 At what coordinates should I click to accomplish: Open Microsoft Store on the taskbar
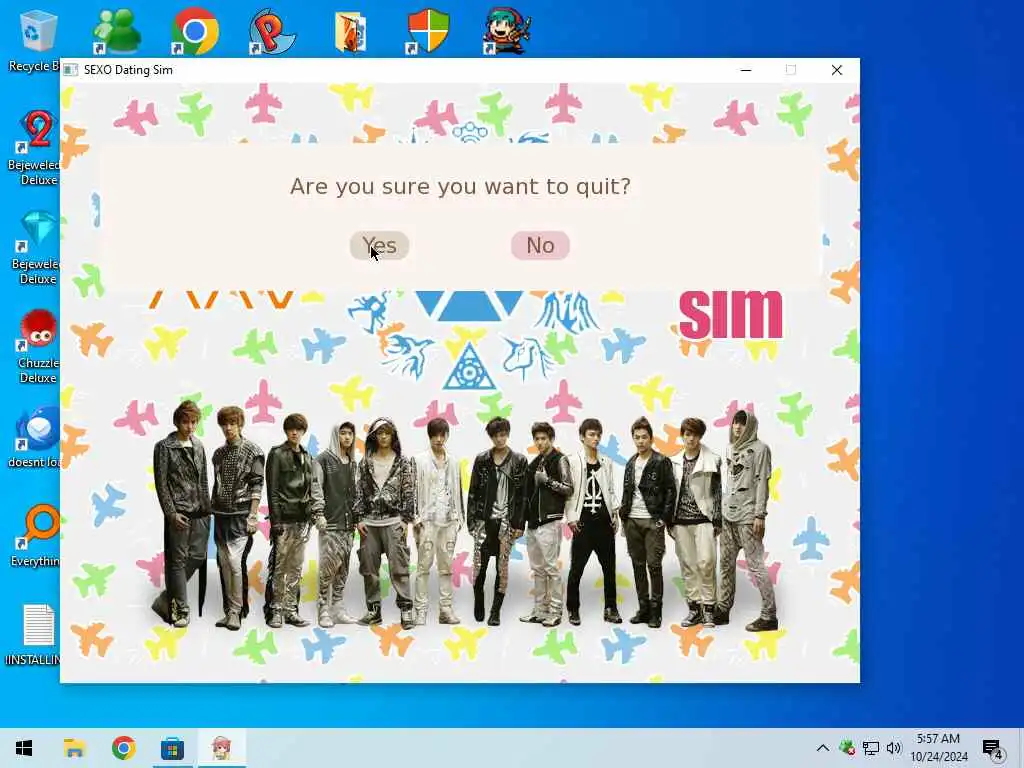coord(172,748)
